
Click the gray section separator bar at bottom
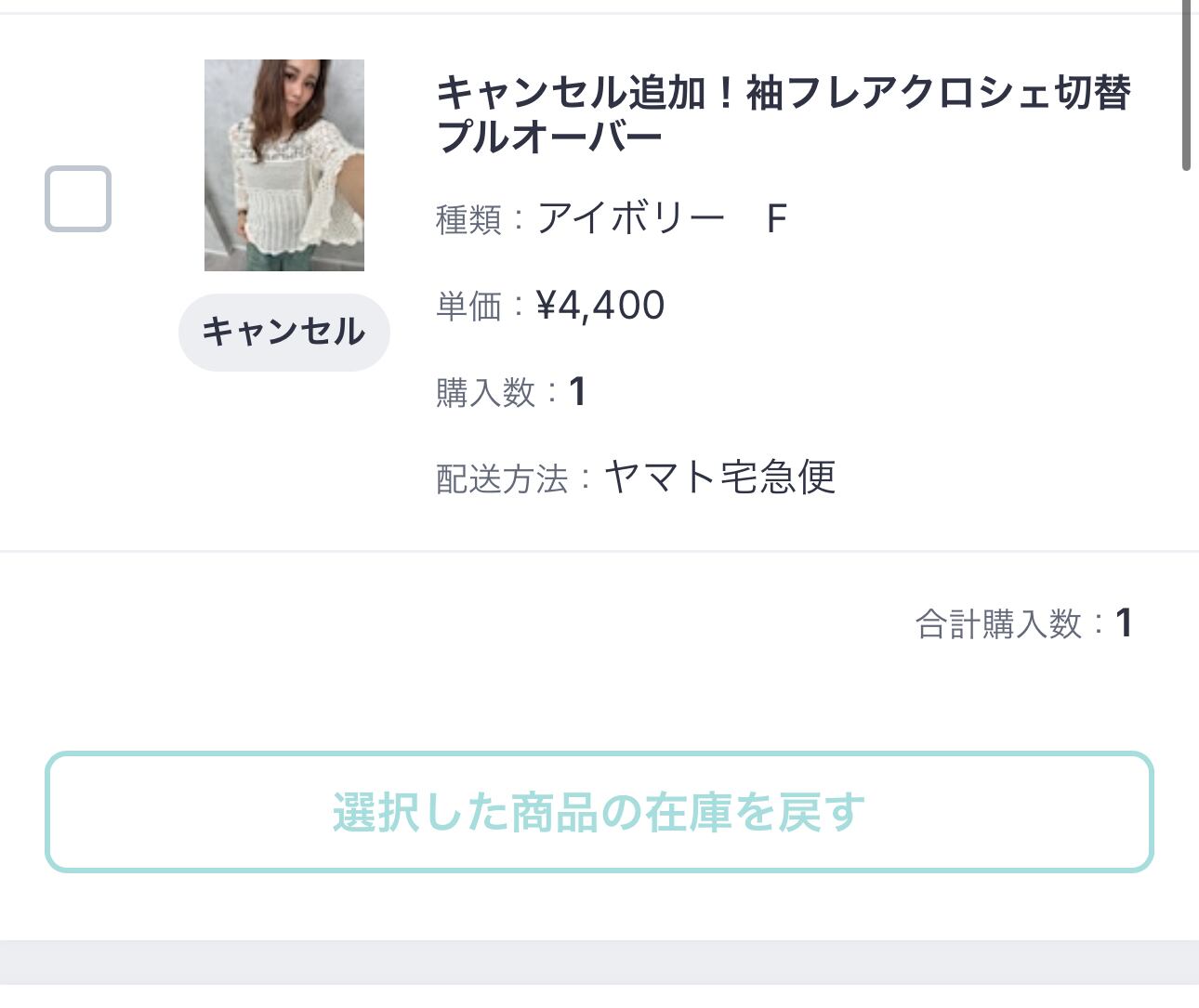click(599, 962)
